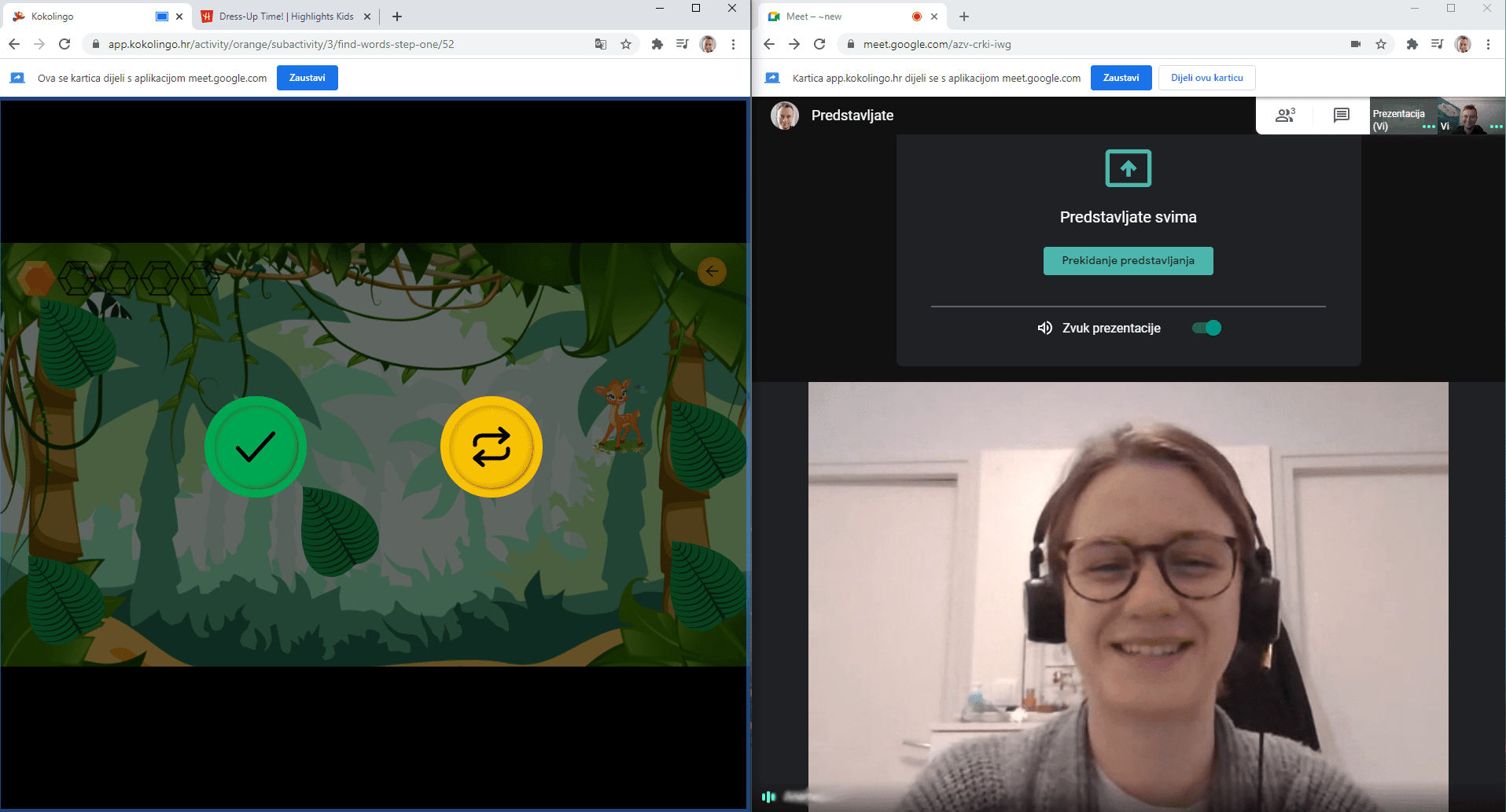Click the speaker icon beside Zvuk prezentacije
Screen dimensions: 1506x812
(x=1045, y=328)
